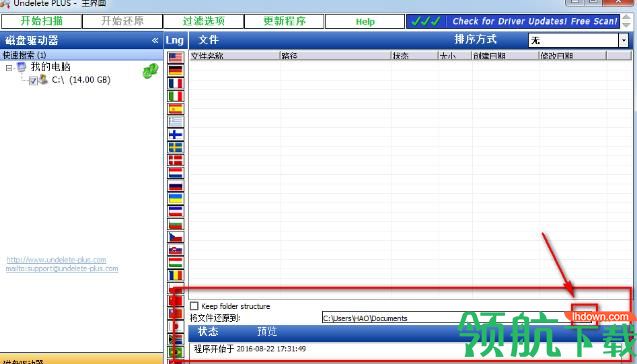Click Check for Driver Updates banner
Screen dimensions: 637x364
[x=513, y=21]
